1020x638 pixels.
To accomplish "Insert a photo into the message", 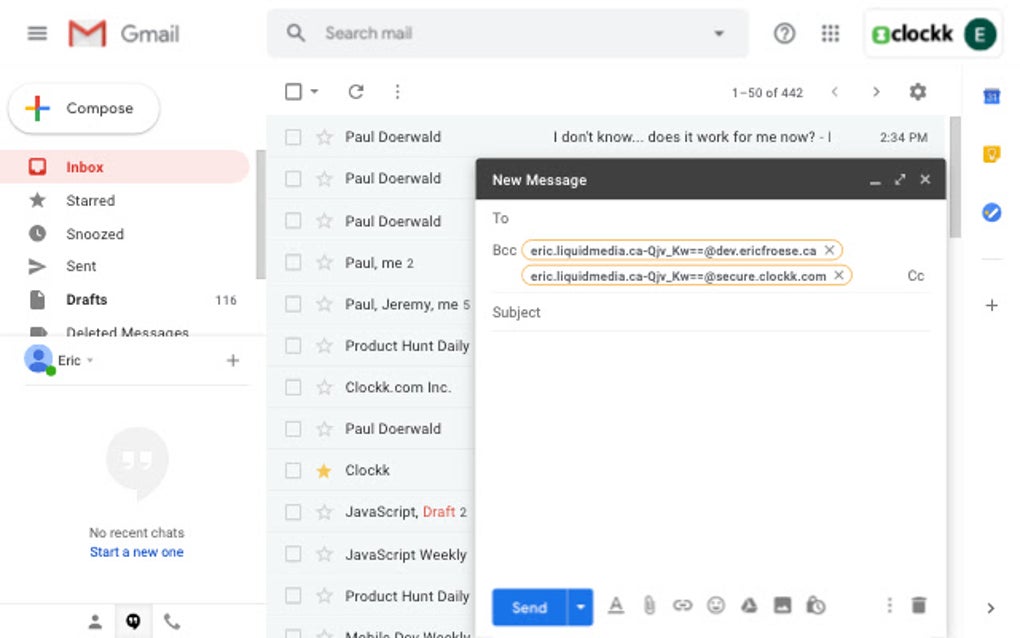I will pyautogui.click(x=782, y=605).
